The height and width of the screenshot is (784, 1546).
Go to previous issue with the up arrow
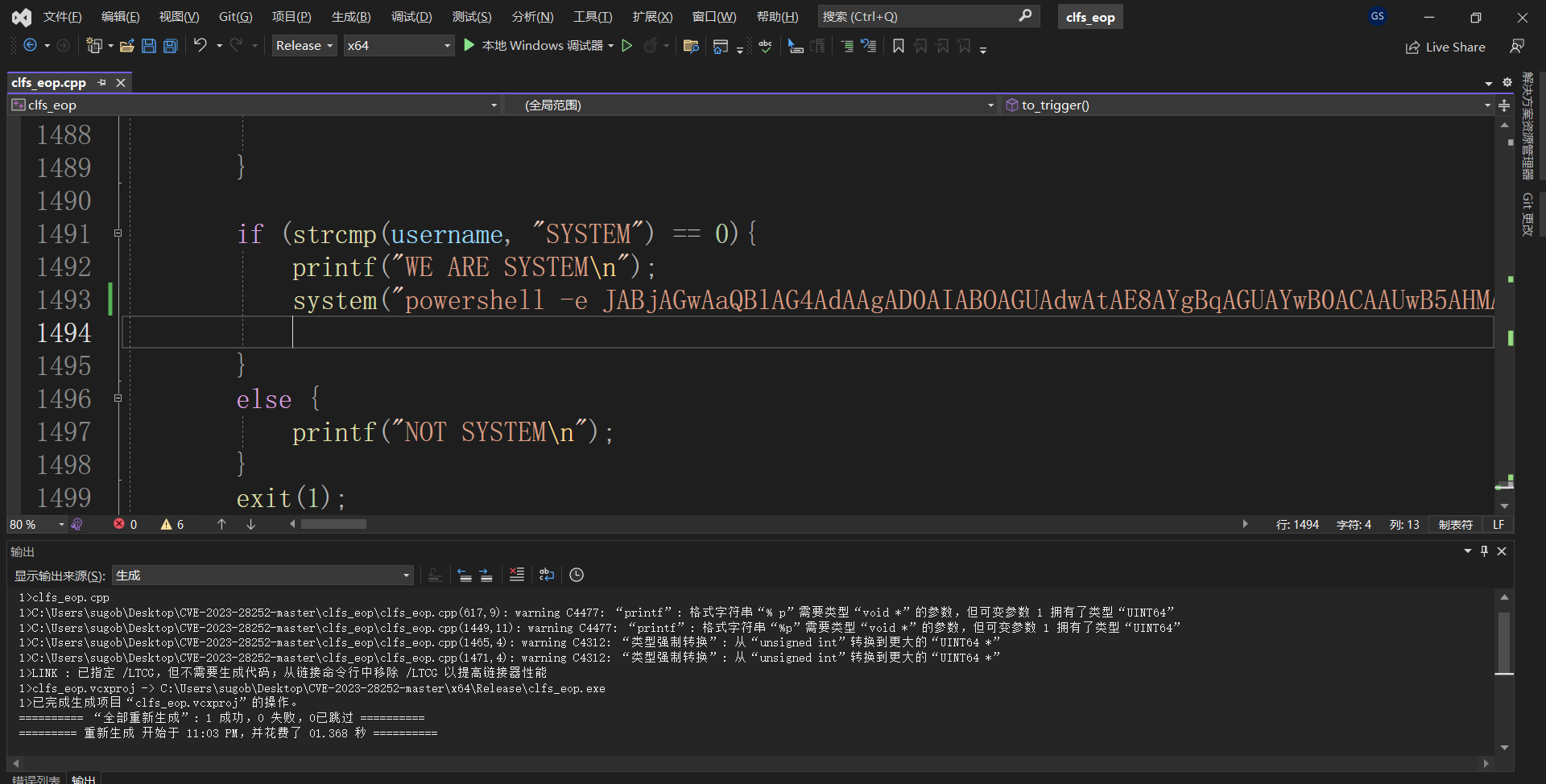(221, 524)
